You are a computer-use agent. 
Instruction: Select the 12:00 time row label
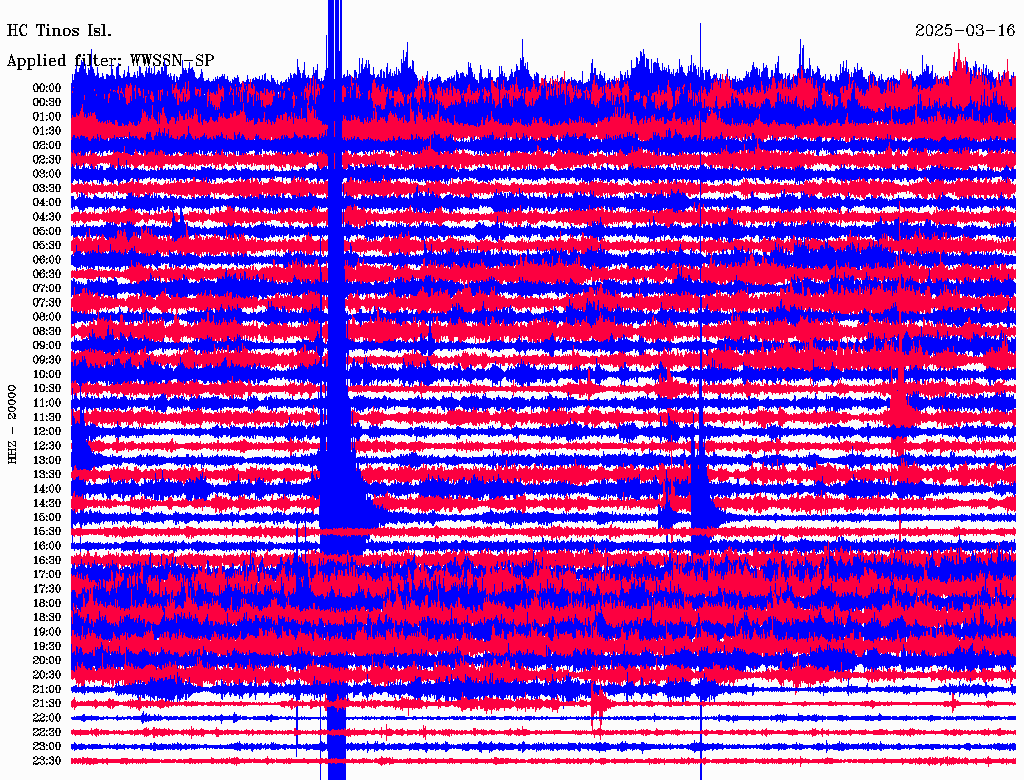click(x=47, y=432)
